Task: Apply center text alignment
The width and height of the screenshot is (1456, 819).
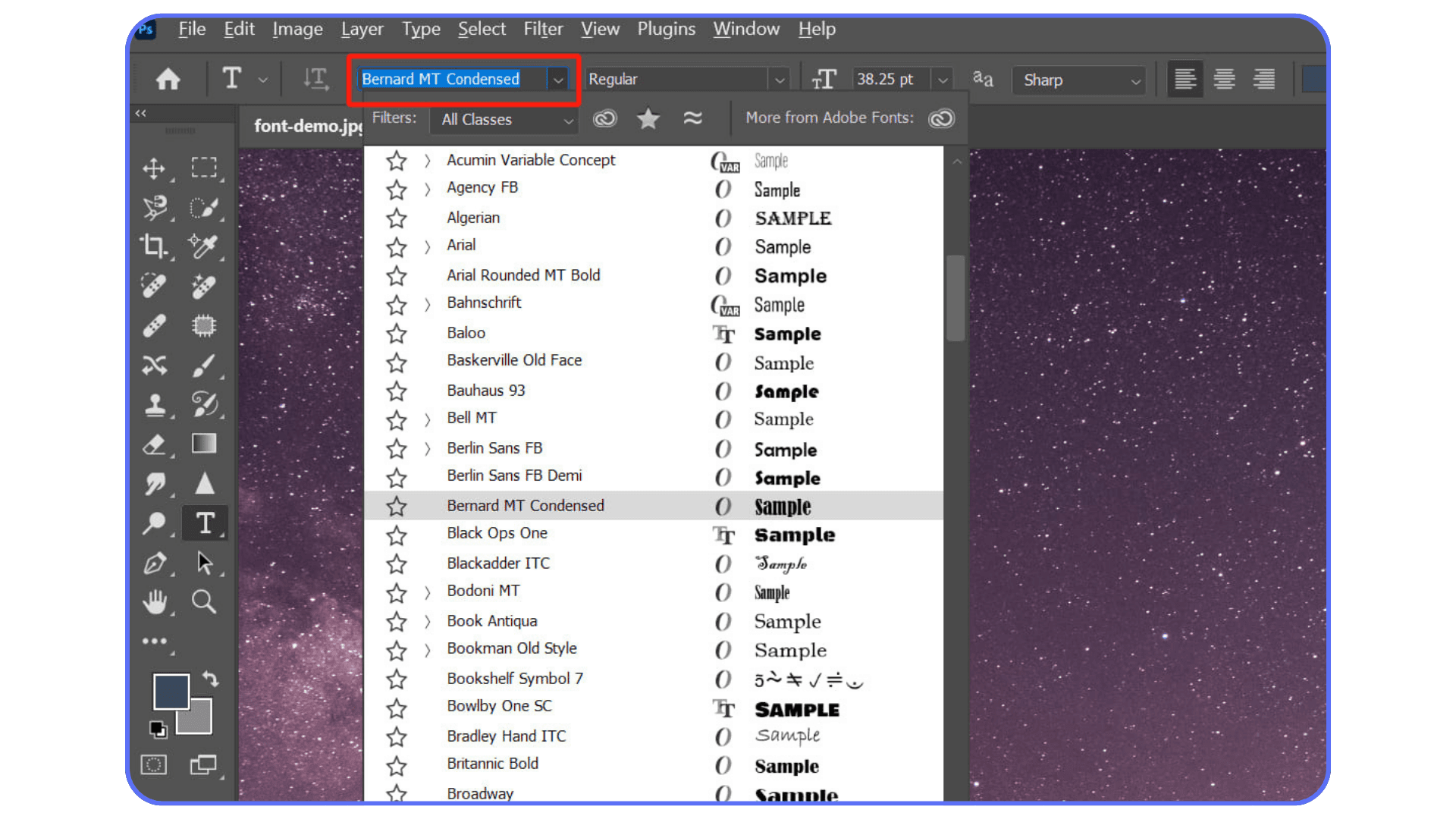Action: pyautogui.click(x=1223, y=78)
